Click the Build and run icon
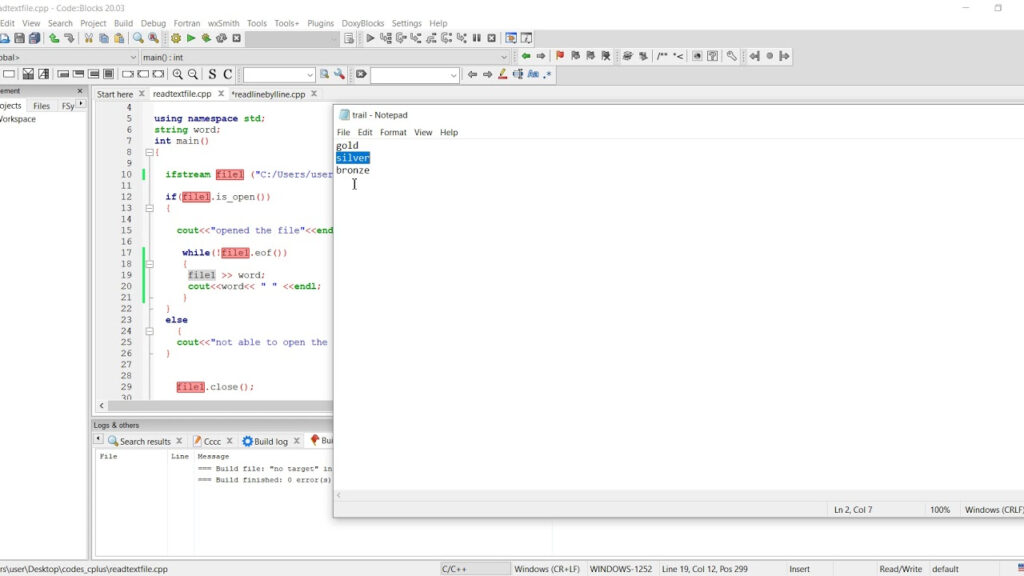This screenshot has height=576, width=1024. [206, 39]
